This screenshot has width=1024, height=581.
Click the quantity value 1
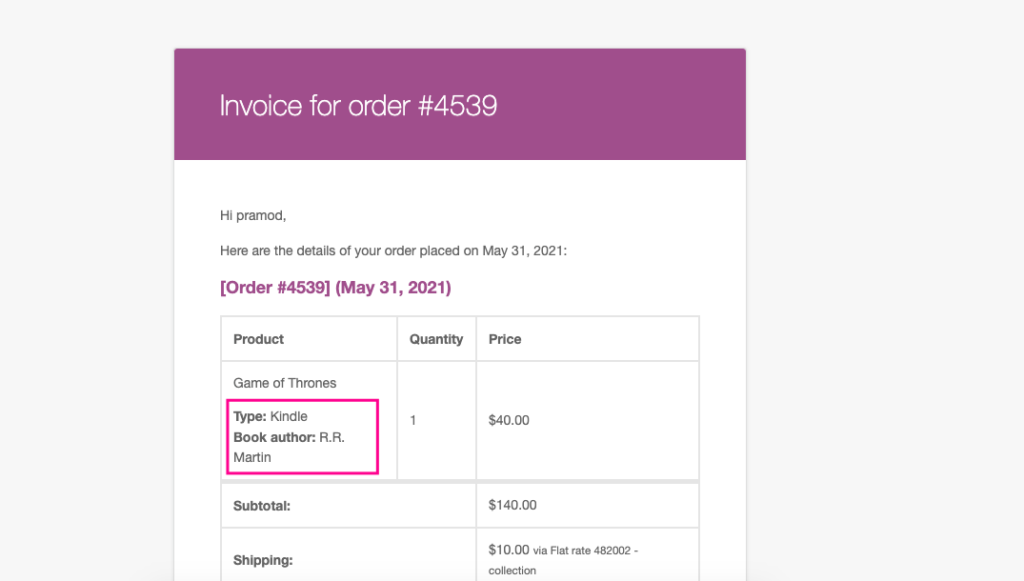pos(413,420)
